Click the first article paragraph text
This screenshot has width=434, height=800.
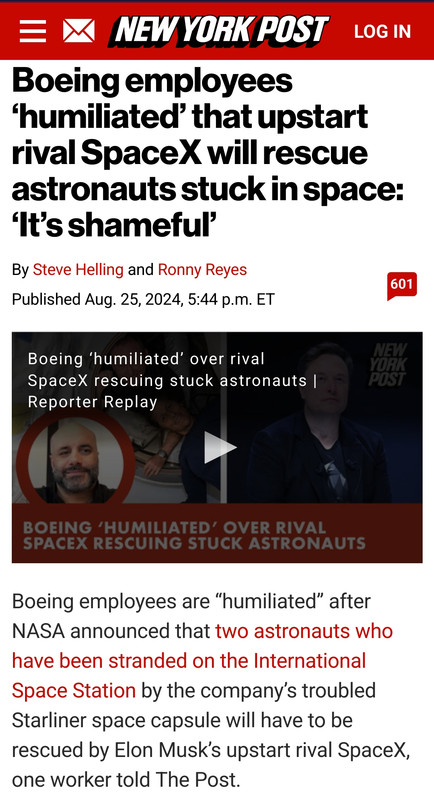(x=210, y=690)
